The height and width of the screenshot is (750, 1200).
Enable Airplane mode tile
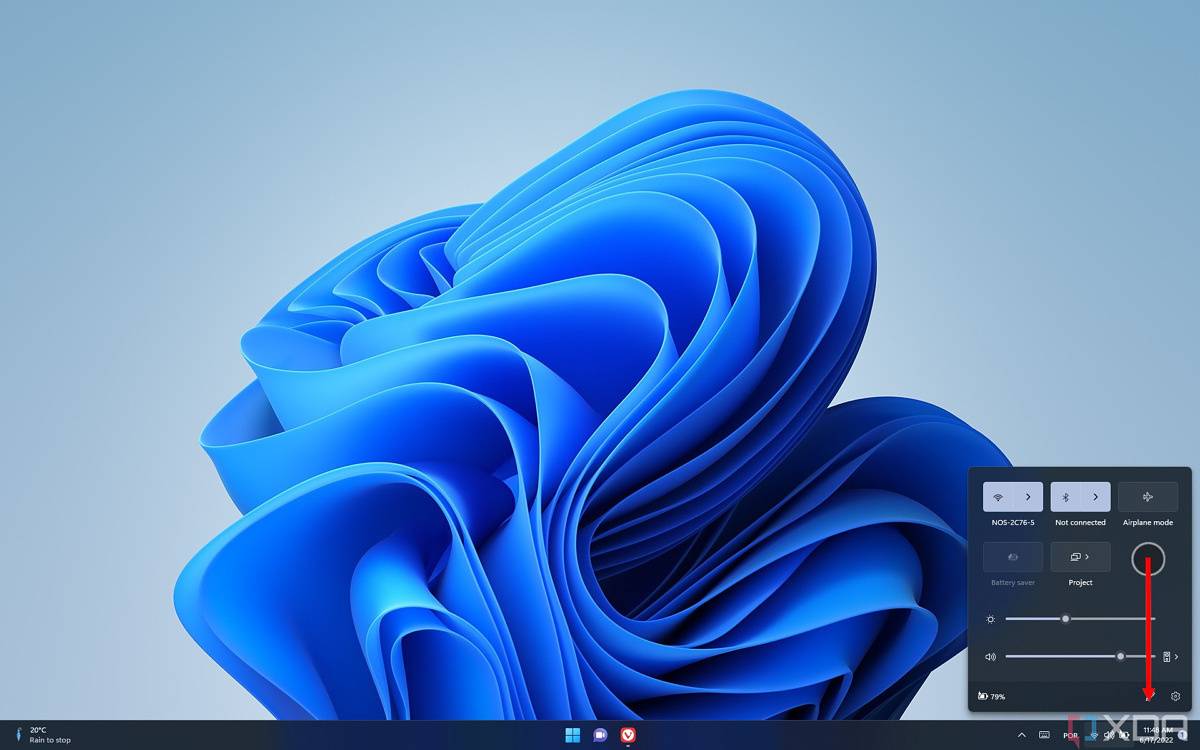(x=1148, y=497)
